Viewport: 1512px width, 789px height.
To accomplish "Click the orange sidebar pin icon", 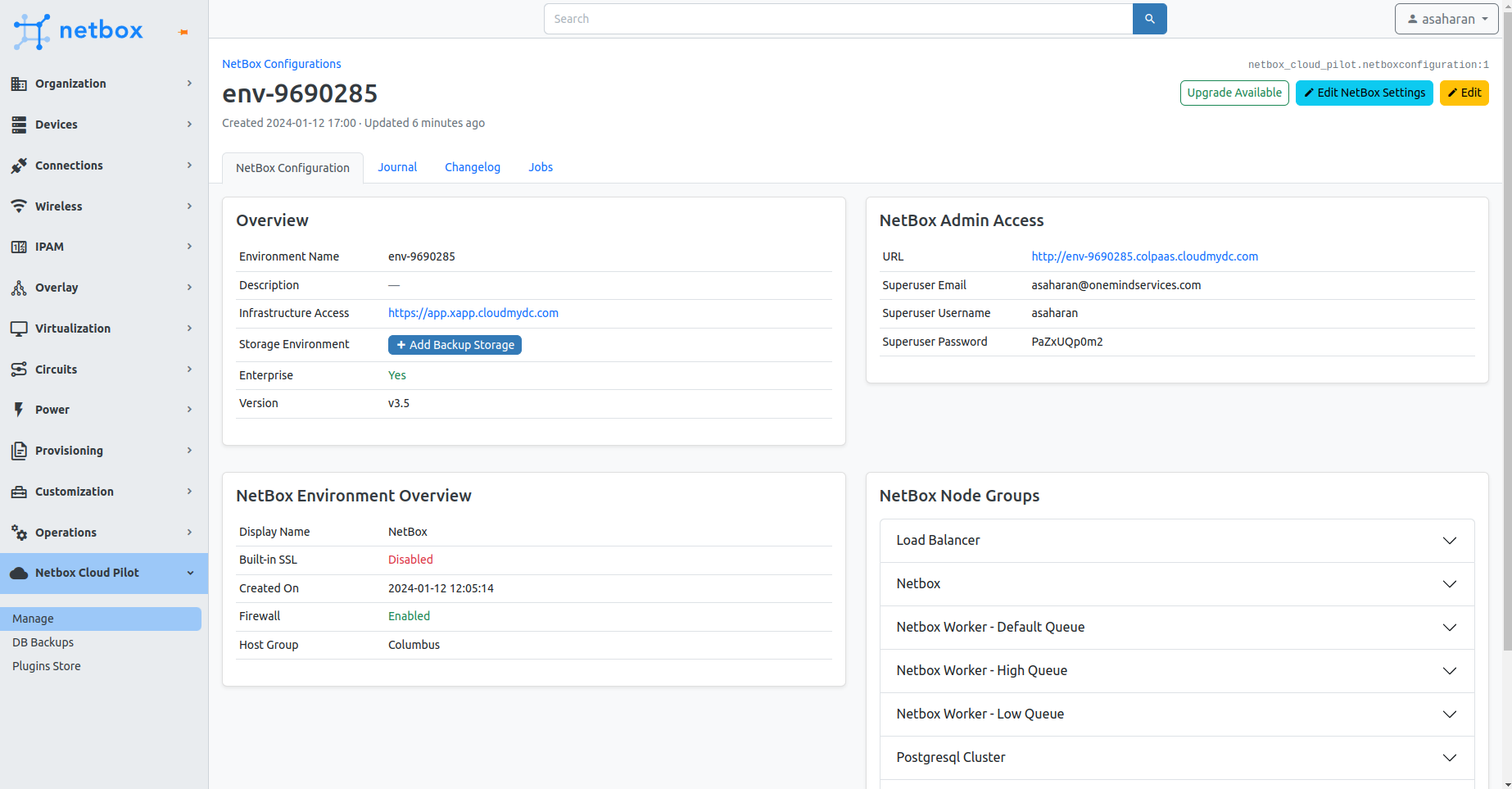I will 183,32.
